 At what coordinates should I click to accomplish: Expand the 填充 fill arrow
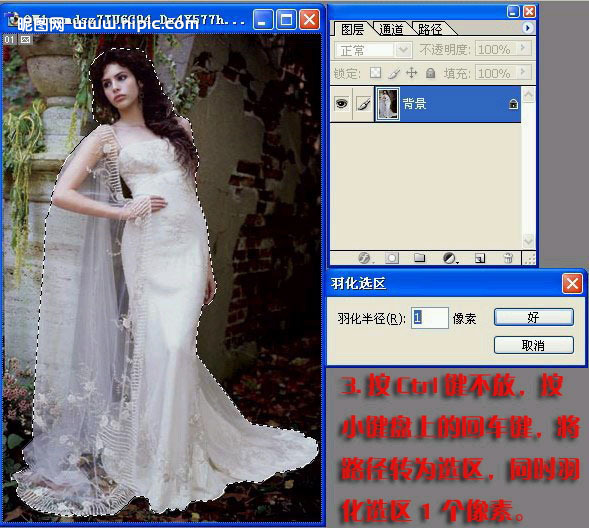pyautogui.click(x=523, y=72)
